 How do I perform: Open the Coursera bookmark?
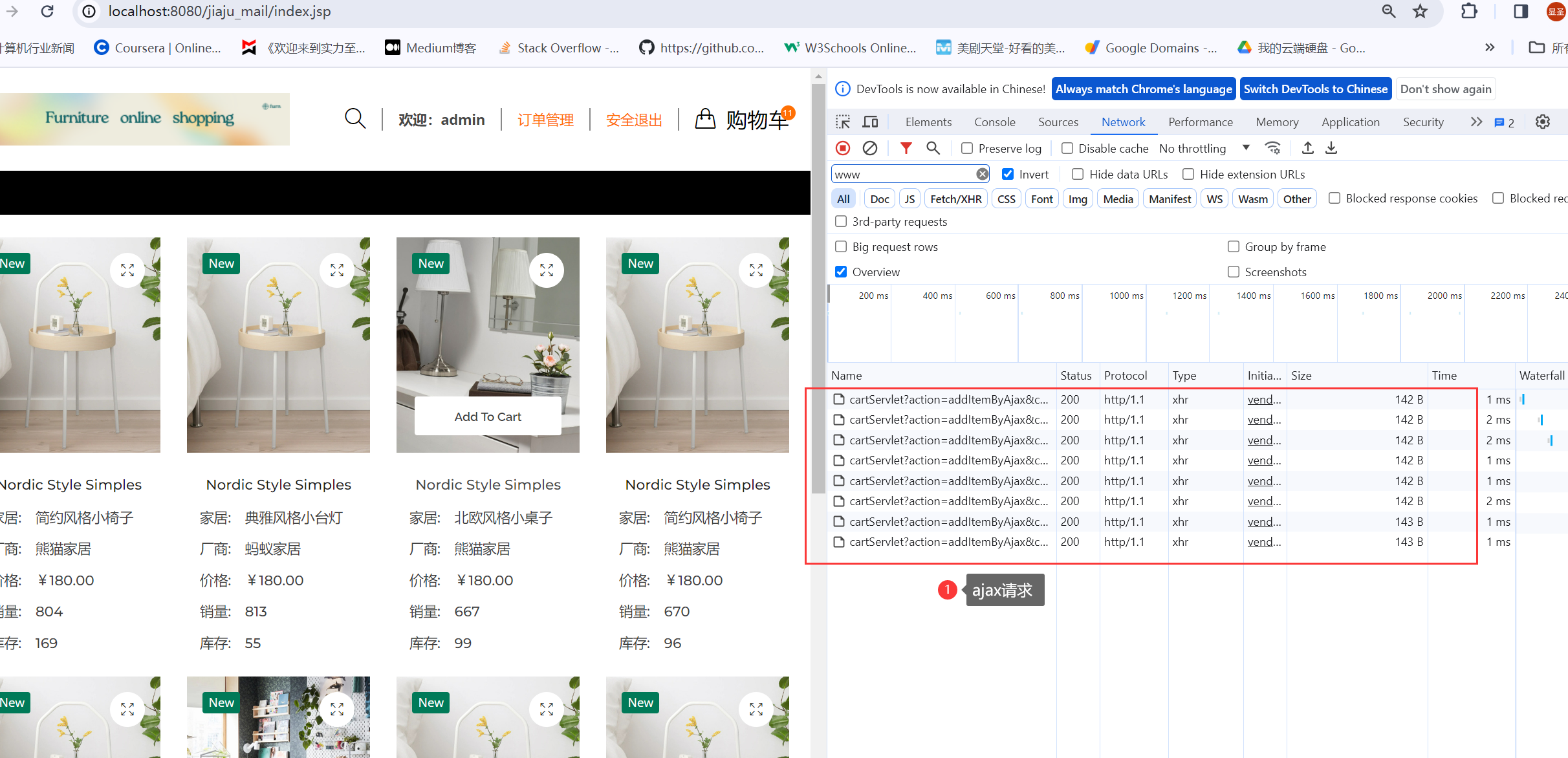click(157, 48)
